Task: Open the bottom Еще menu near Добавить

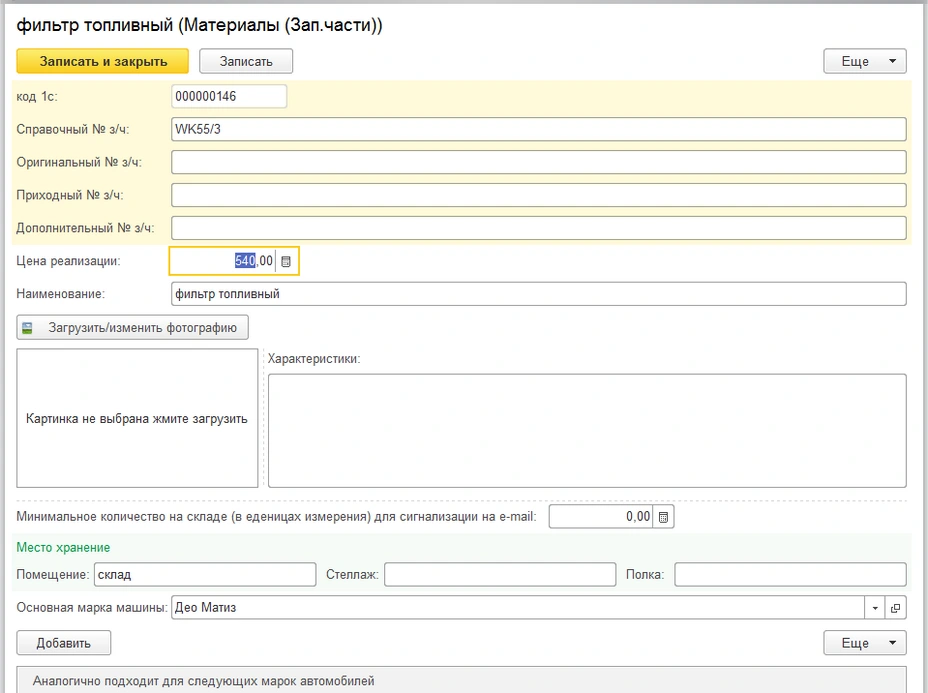Action: [864, 643]
